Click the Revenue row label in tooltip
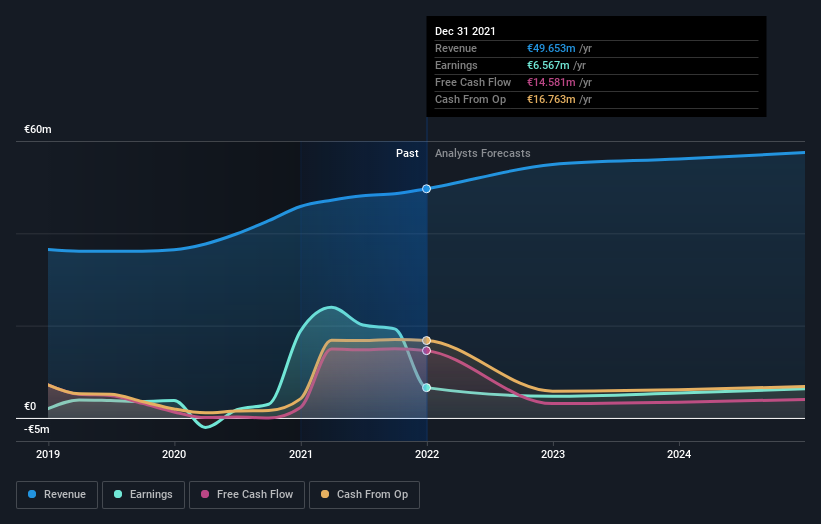Screen dimensions: 821x524 pyautogui.click(x=456, y=48)
